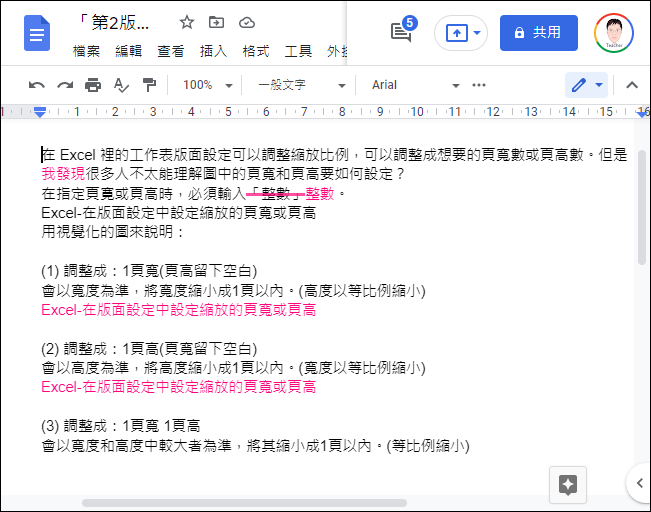
Task: Click the line 會以寬度和高度中較大者為準
Action: point(255,446)
